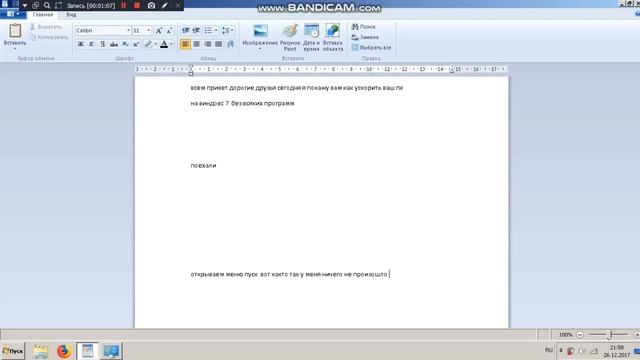The width and height of the screenshot is (640, 360).
Task: Click the volume icon in system tray
Action: 582,351
